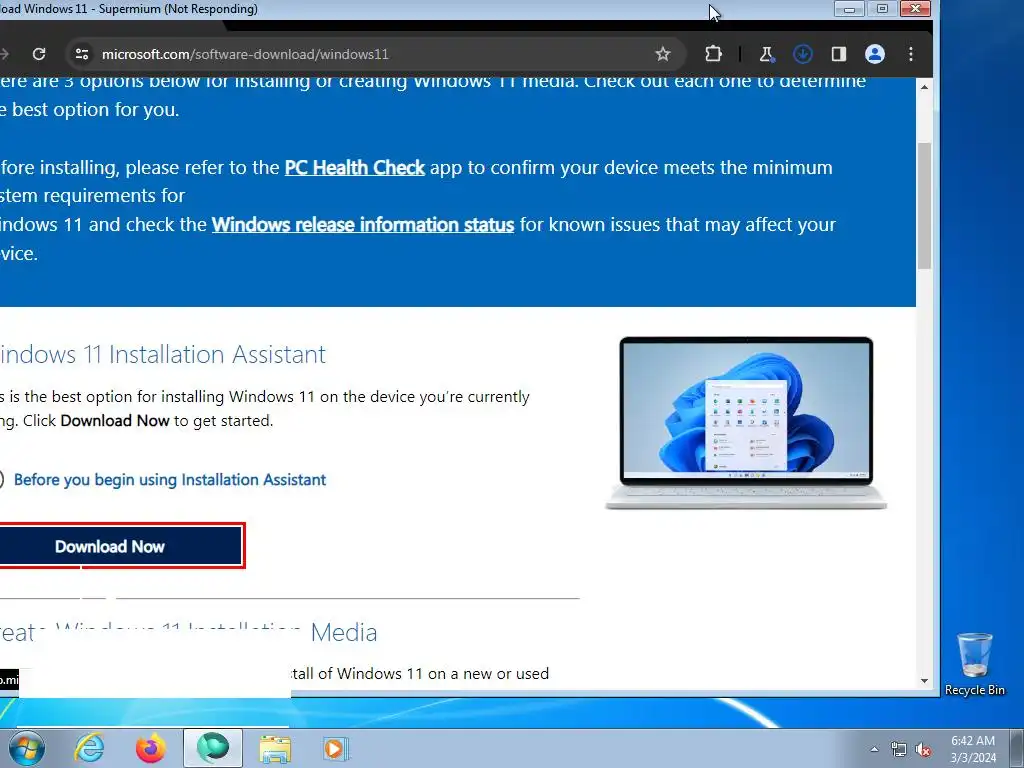Viewport: 1024px width, 768px height.
Task: Select the Supermium taskbar button
Action: [x=213, y=748]
